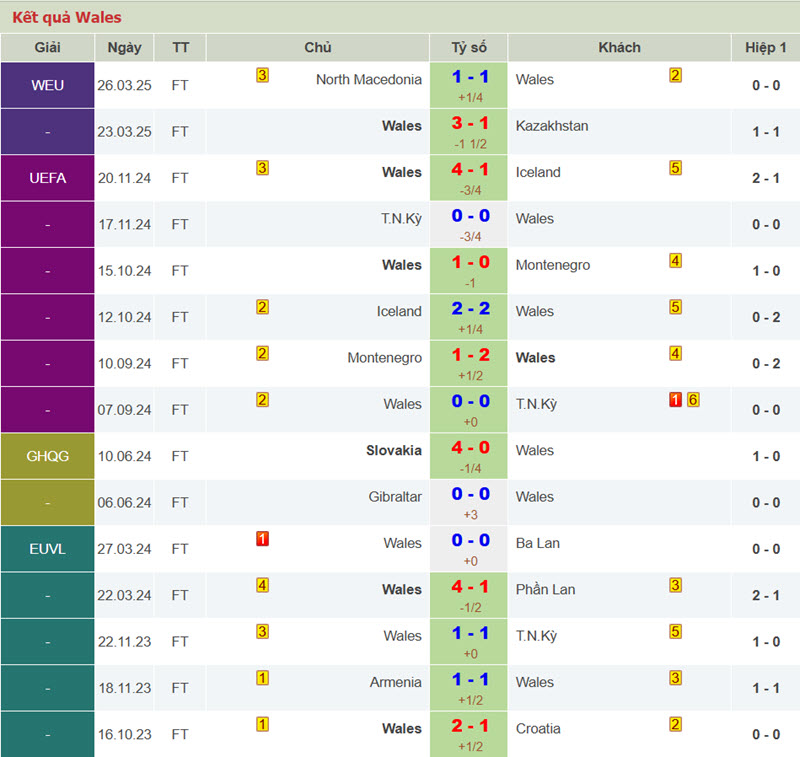Click the yellow card 3 icon beside Wales on 18.11.23
This screenshot has height=757, width=800.
(675, 678)
